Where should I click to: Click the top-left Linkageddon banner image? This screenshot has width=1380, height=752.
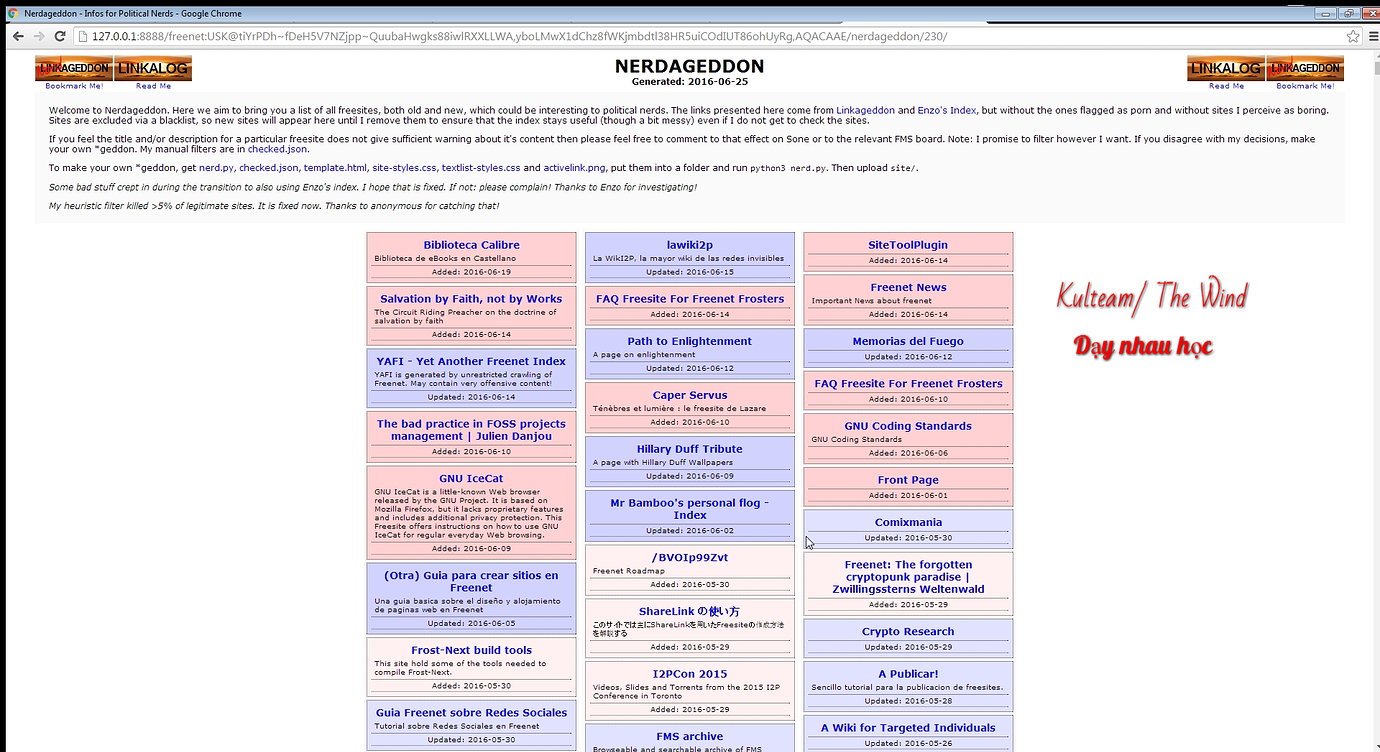[x=73, y=68]
